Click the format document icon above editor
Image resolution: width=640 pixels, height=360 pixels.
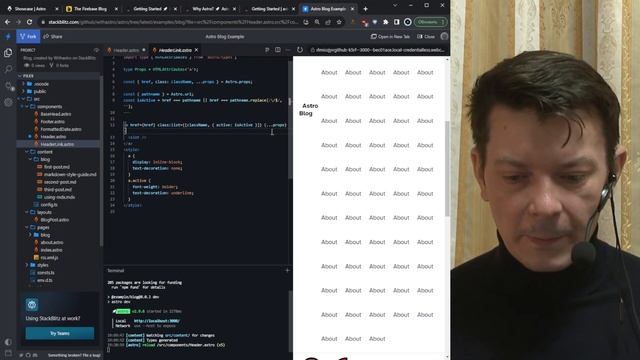pos(267,50)
